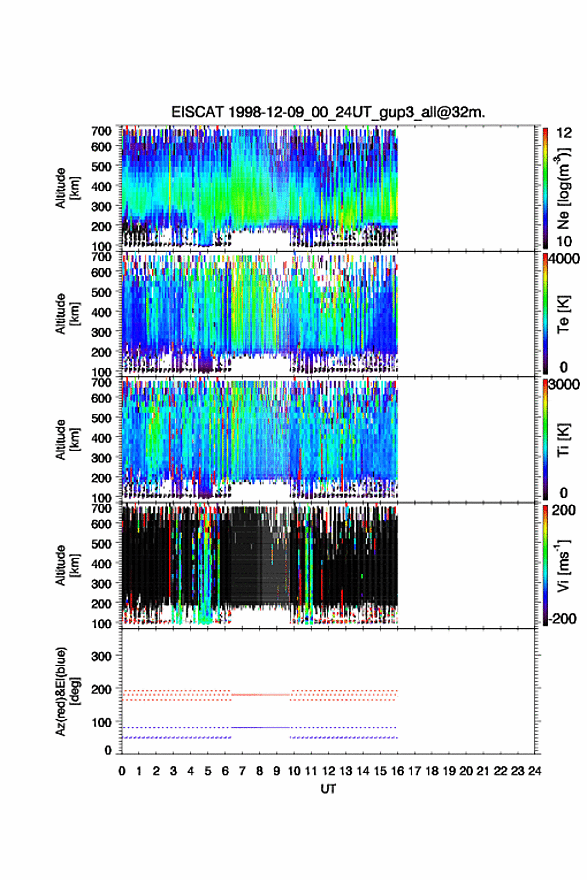Click the 0 tick on UT axis
This screenshot has width=587, height=880.
[122, 771]
